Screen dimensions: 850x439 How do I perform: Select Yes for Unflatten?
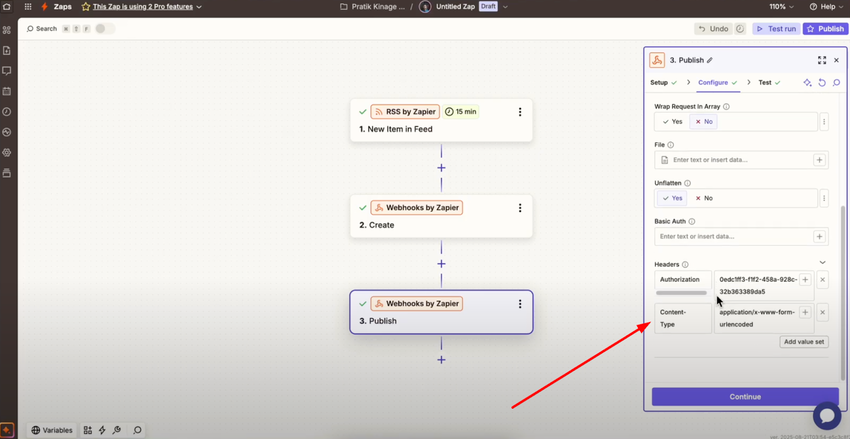672,198
